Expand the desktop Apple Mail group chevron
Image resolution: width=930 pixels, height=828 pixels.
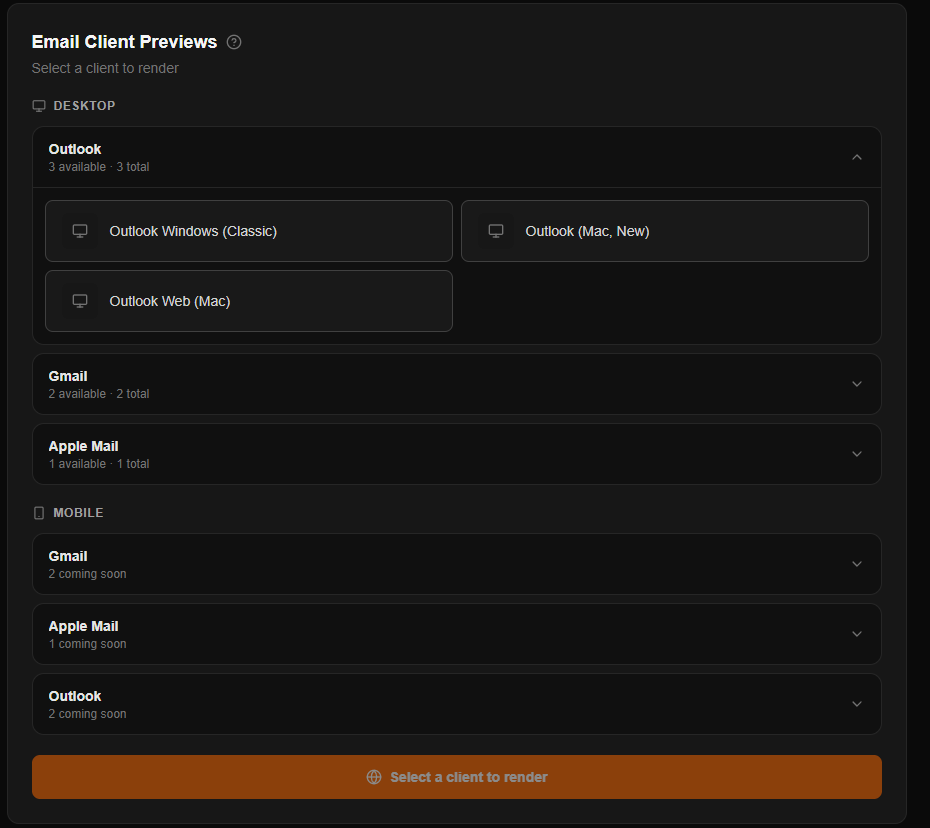pyautogui.click(x=856, y=454)
